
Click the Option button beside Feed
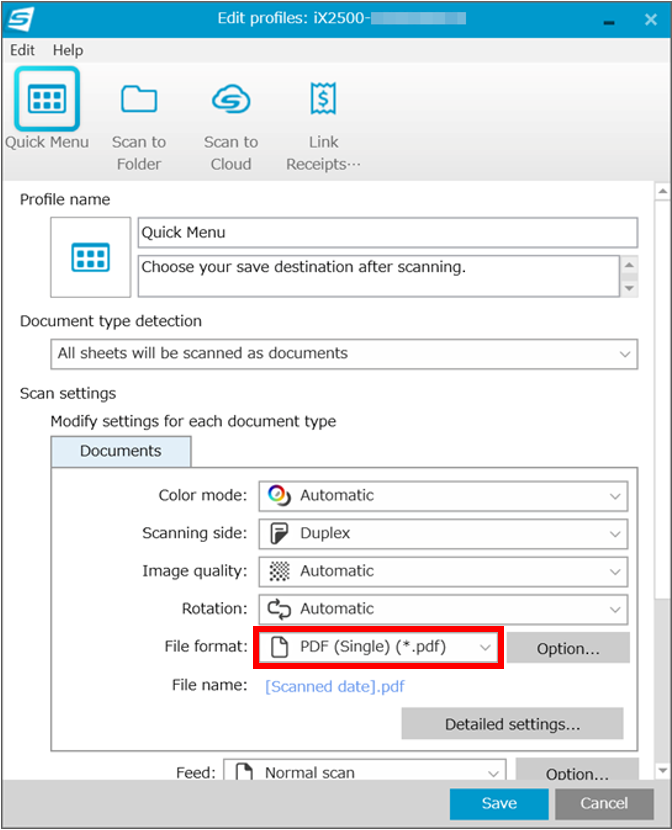pos(577,770)
